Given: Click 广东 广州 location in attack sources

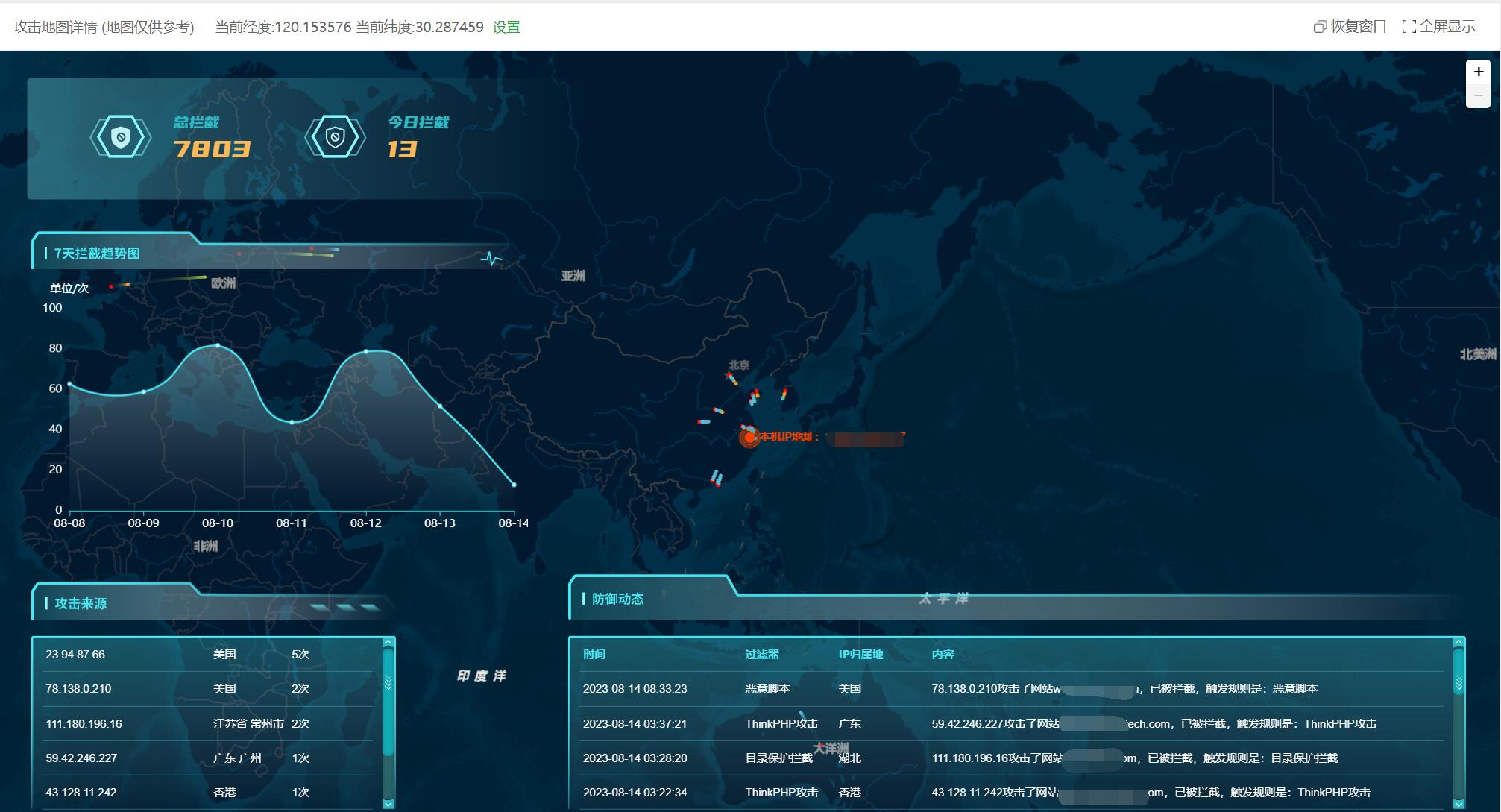Looking at the screenshot, I should pyautogui.click(x=237, y=758).
